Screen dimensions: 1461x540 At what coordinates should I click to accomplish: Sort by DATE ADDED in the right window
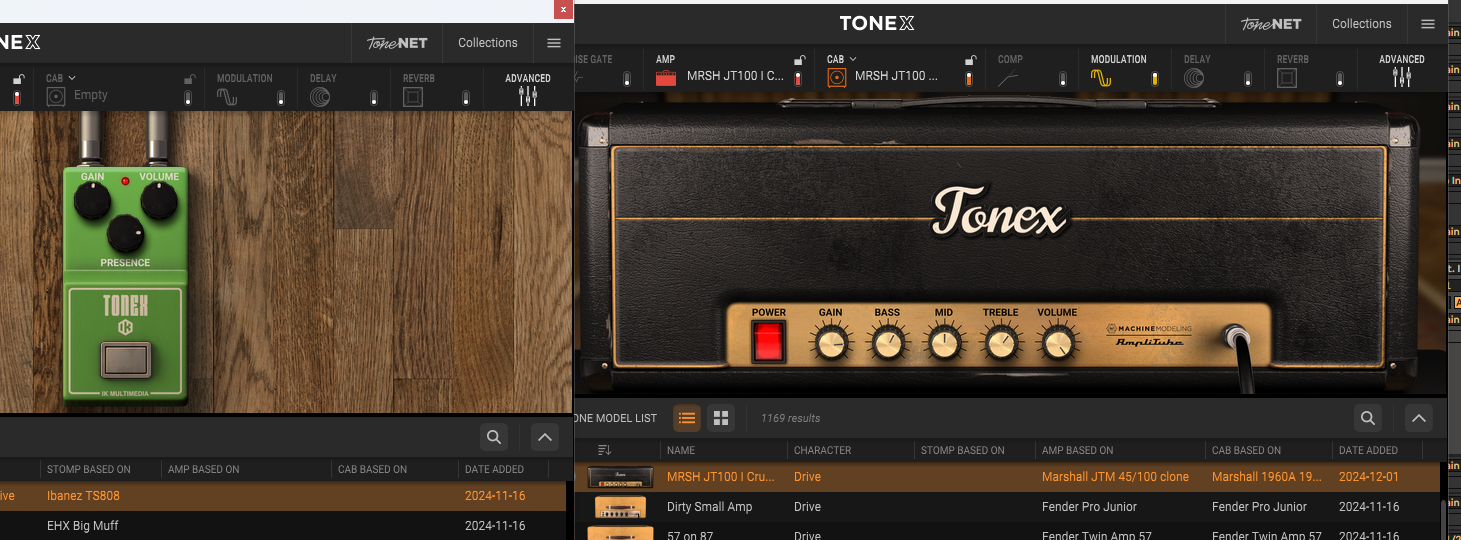coord(1369,450)
